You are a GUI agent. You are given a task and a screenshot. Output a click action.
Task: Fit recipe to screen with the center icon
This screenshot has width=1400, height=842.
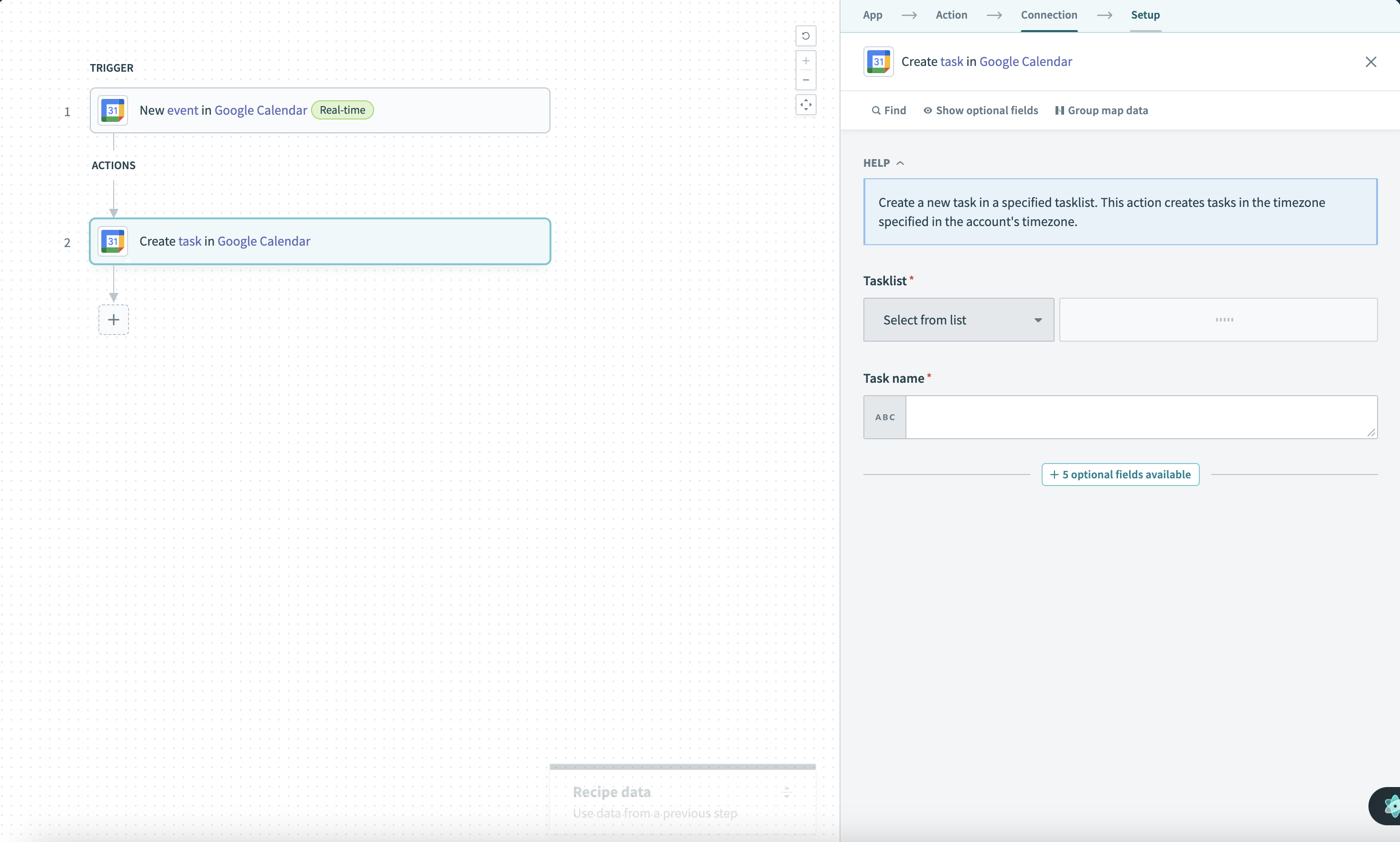[x=806, y=105]
